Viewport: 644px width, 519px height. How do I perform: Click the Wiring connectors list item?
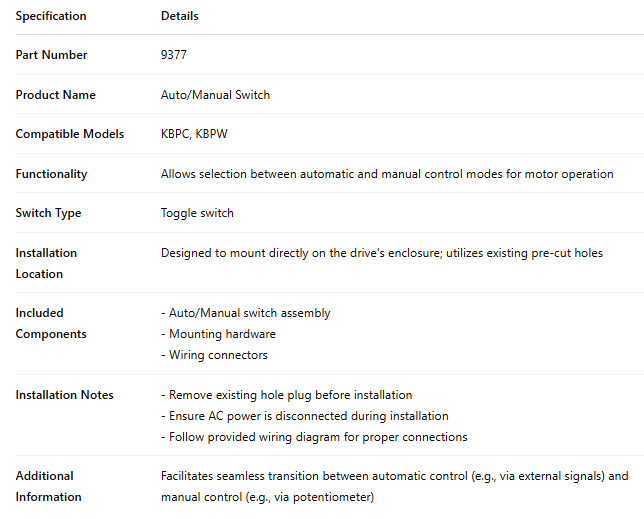tap(214, 355)
